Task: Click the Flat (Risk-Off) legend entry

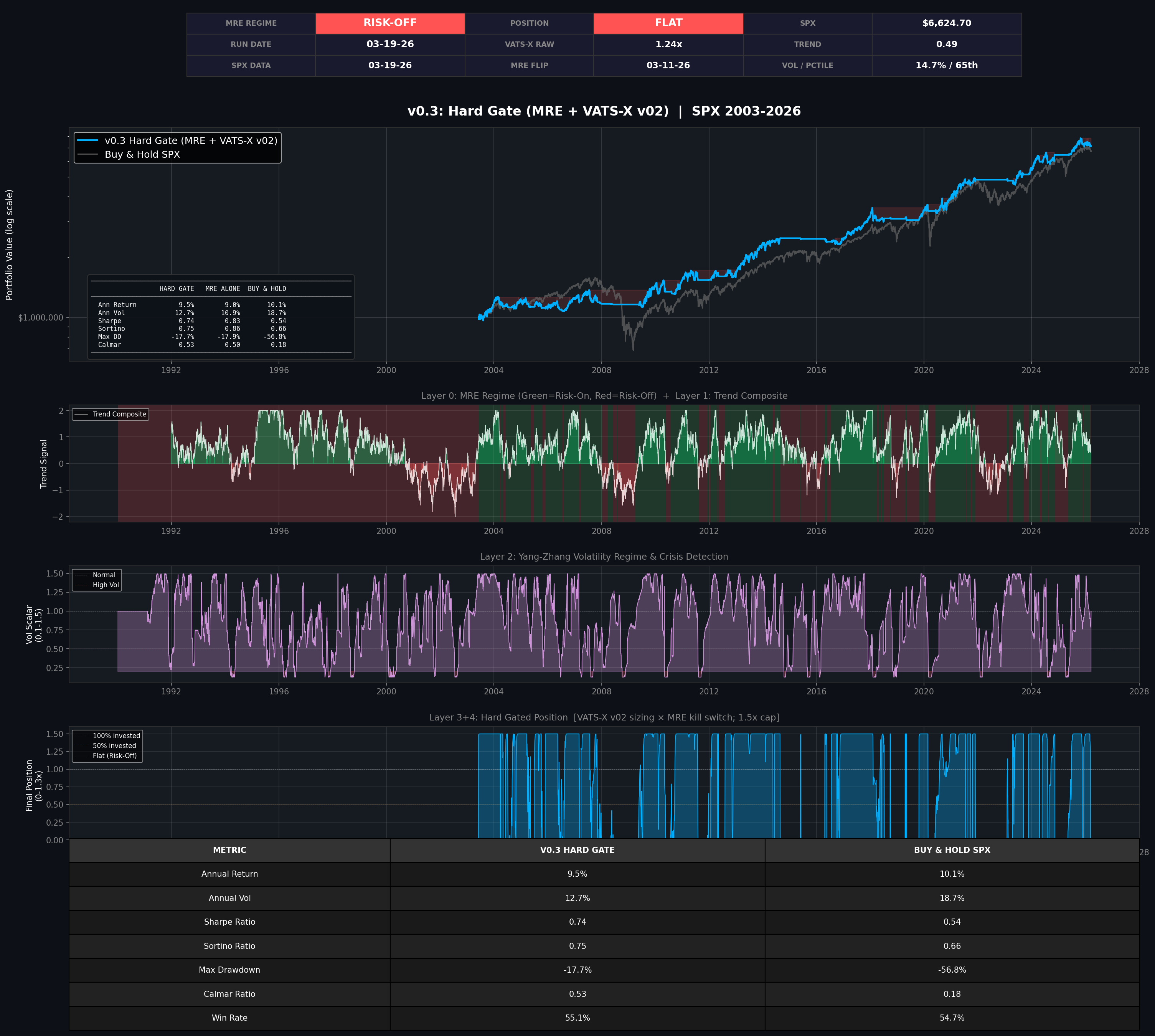Action: (114, 756)
